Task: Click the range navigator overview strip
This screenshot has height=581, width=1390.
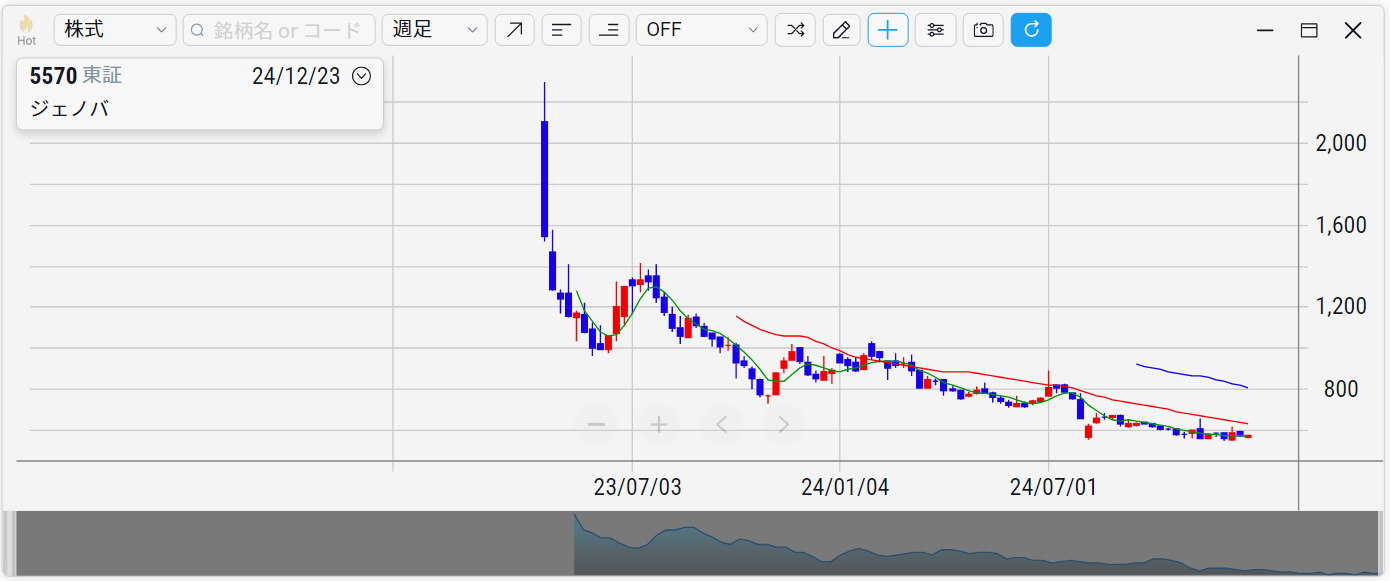Action: (695, 544)
